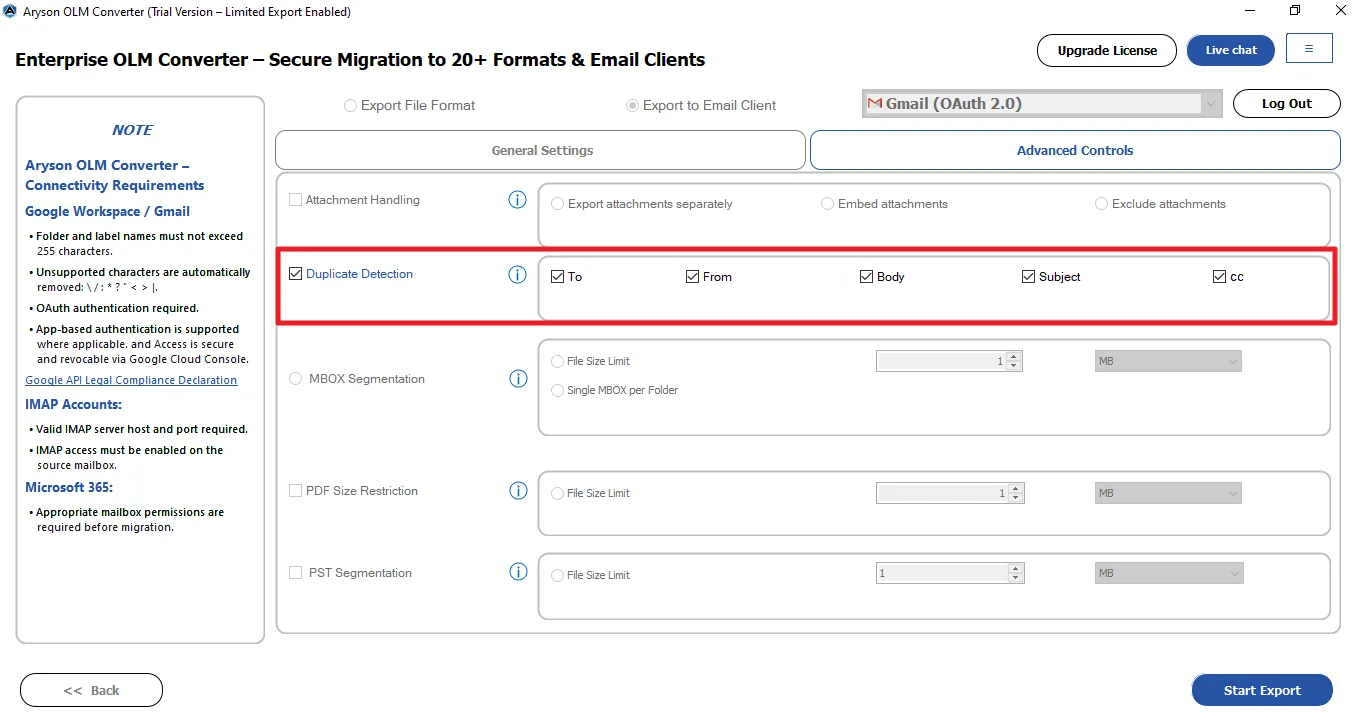The image size is (1366, 728).
Task: Toggle the Body duplicate criteria checkbox
Action: pos(867,277)
